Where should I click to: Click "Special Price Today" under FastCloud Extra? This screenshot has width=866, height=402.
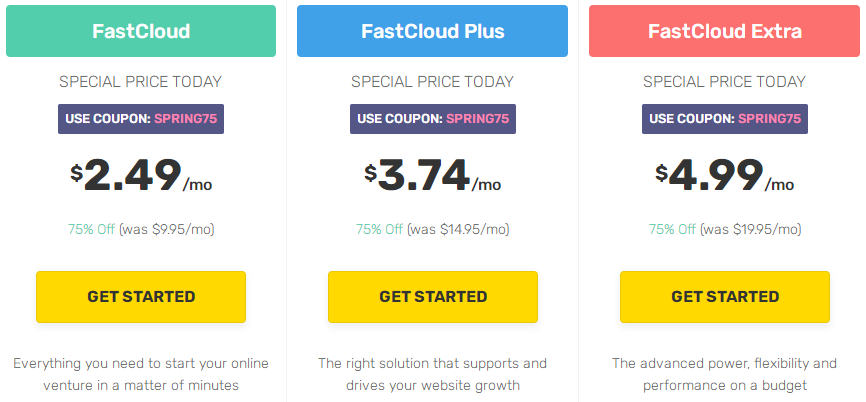click(724, 82)
